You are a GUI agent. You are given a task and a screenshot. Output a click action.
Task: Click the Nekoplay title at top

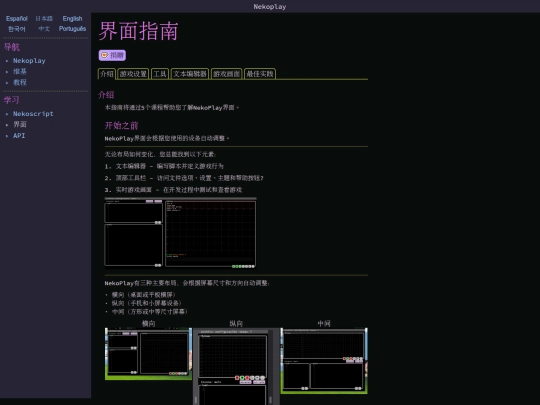(270, 7)
